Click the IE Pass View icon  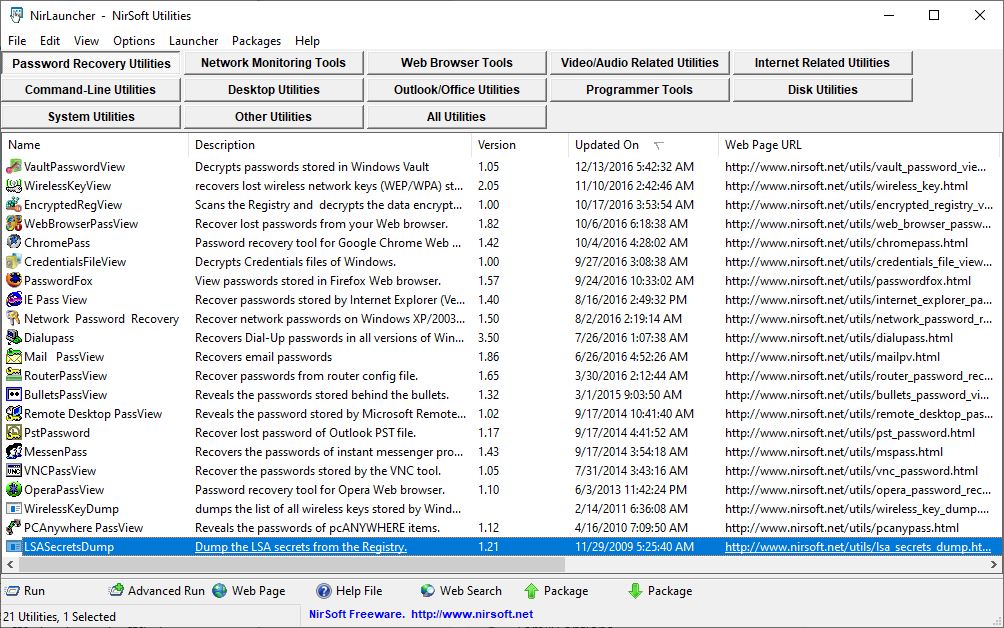[13, 300]
